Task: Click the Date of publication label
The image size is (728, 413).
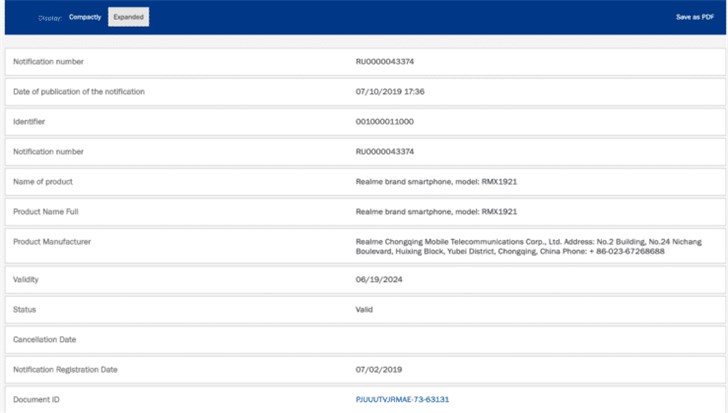Action: (x=78, y=92)
